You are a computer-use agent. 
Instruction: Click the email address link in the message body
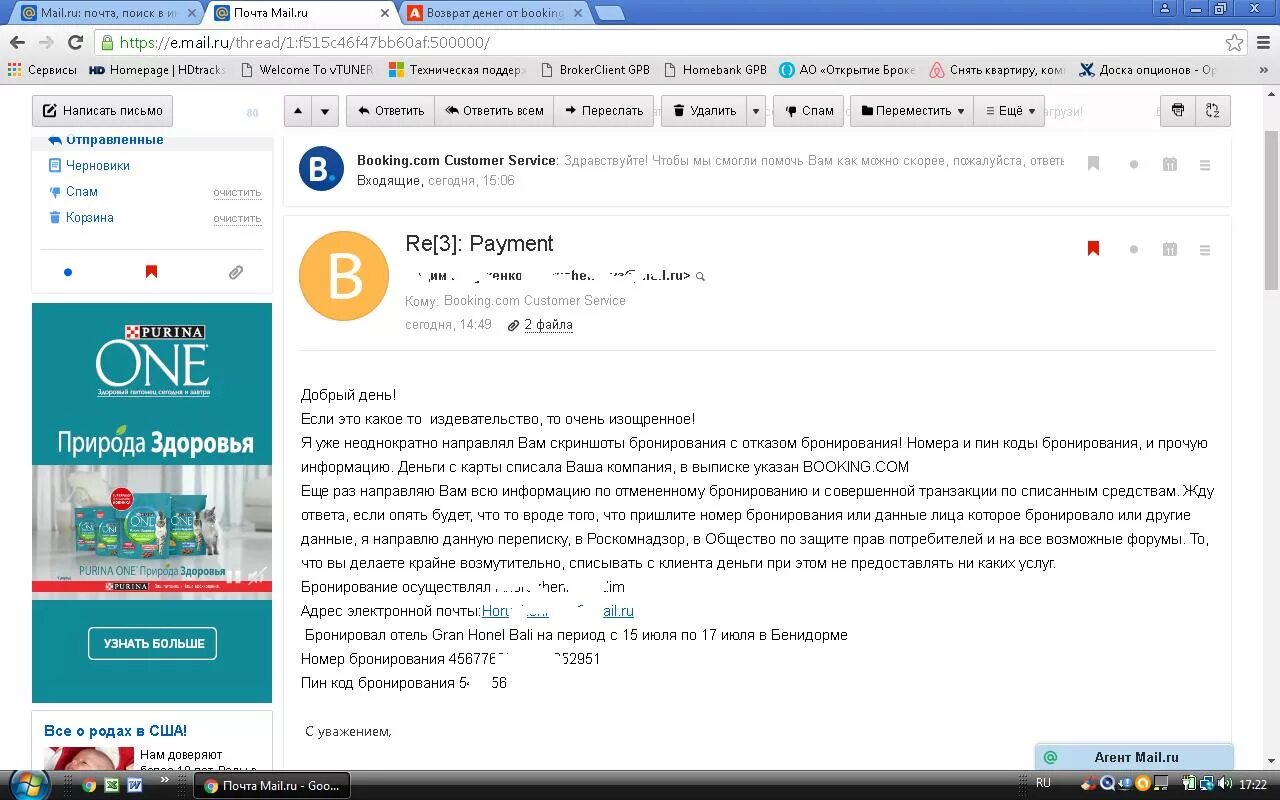coord(558,611)
